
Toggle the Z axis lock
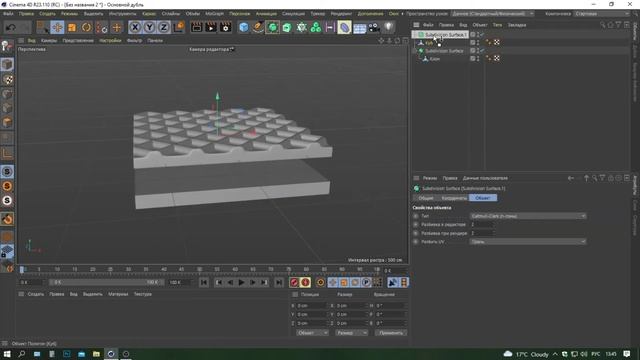164,27
